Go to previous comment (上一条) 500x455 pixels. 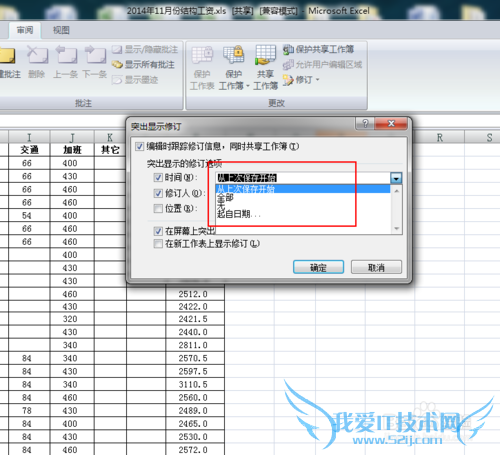[66, 62]
